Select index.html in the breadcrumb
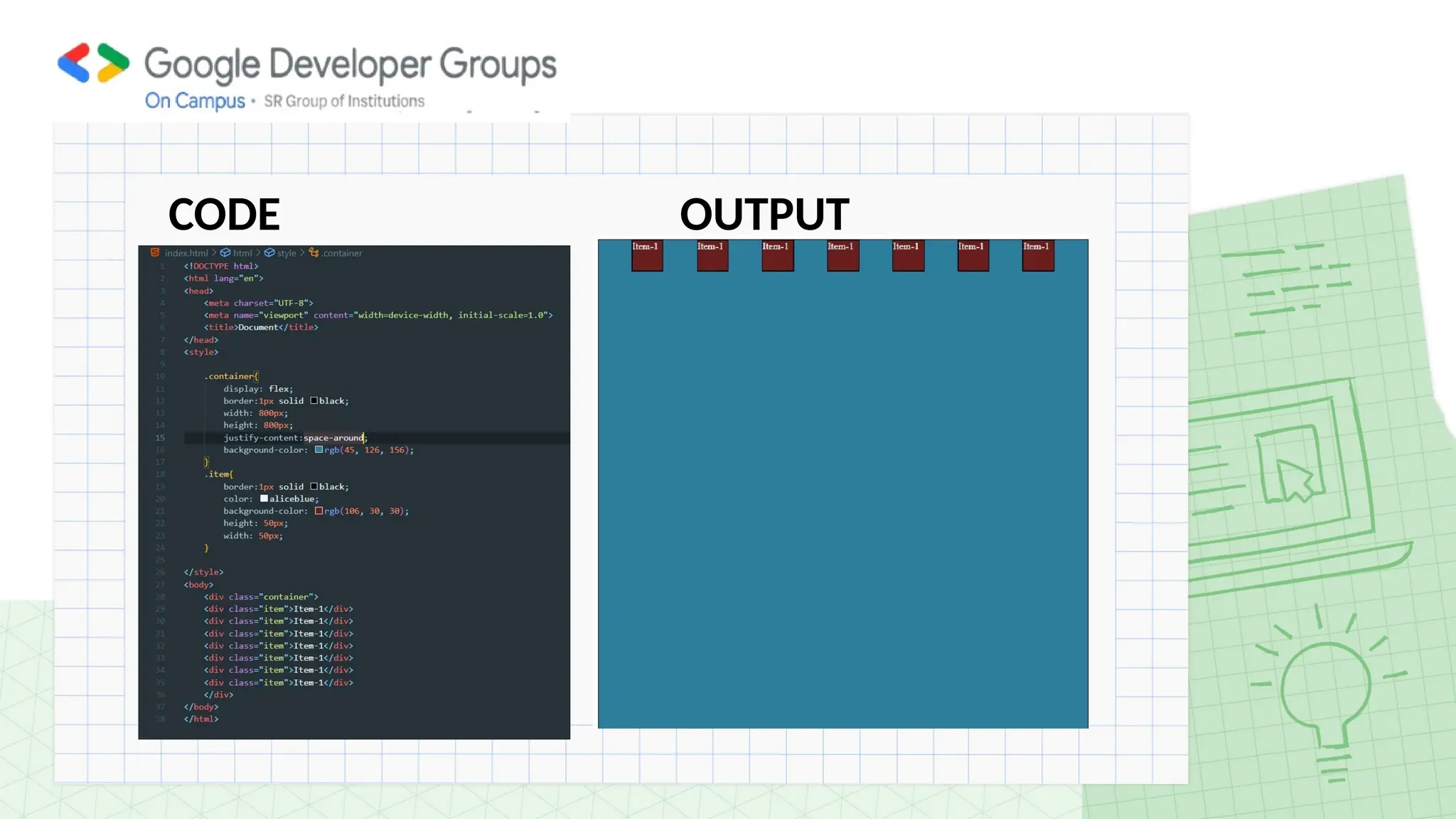 (x=186, y=253)
